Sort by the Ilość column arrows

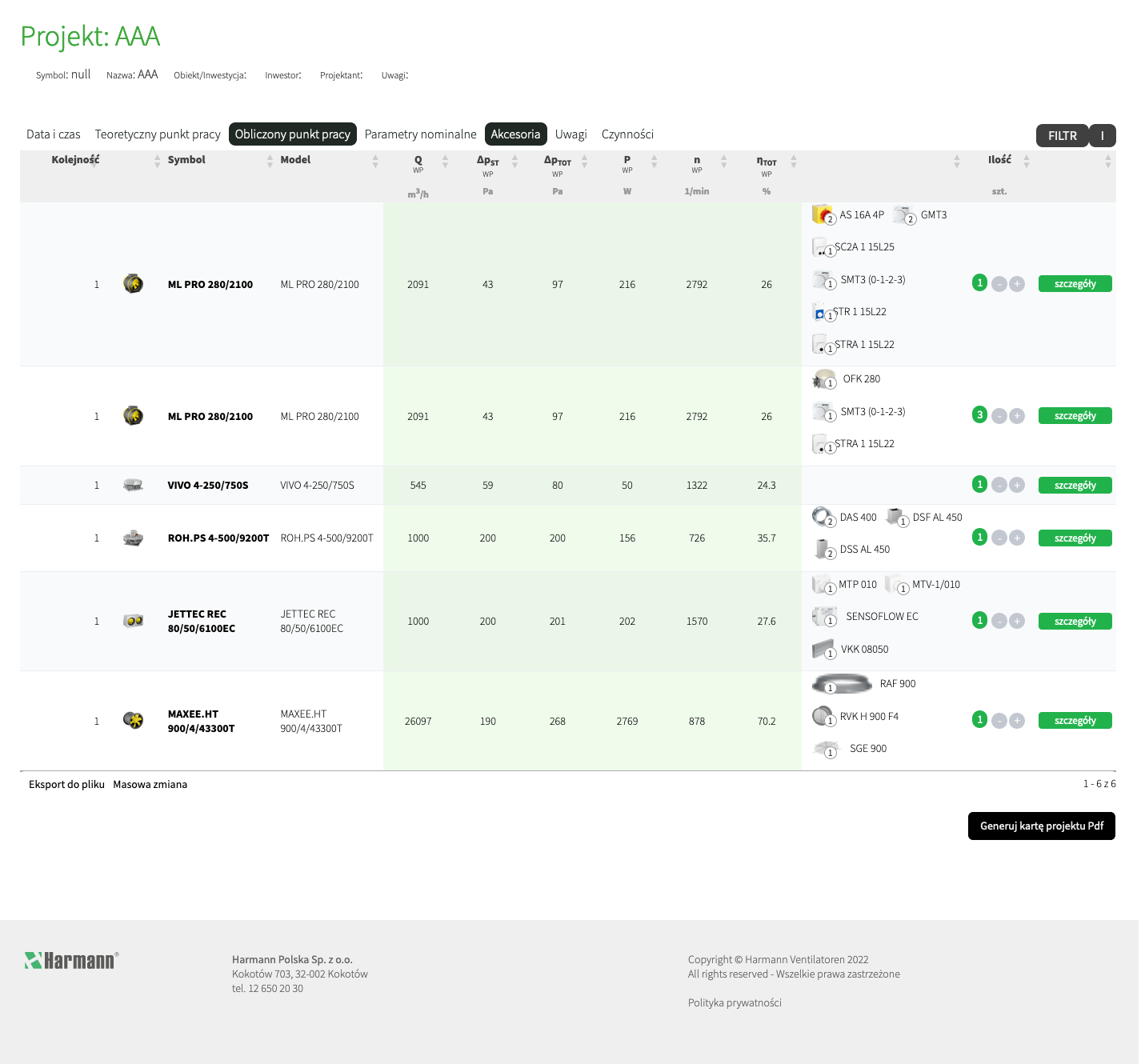click(x=1027, y=161)
